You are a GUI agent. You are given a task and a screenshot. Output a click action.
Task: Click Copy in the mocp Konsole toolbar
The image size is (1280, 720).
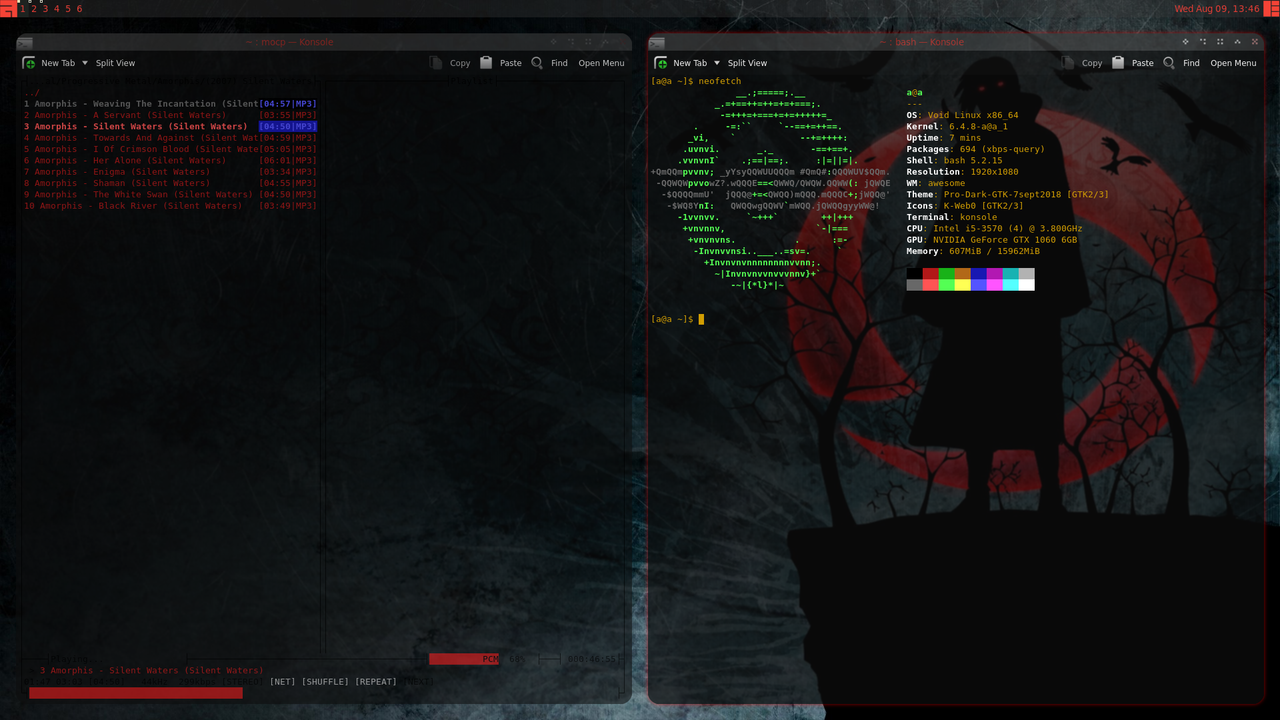pyautogui.click(x=450, y=63)
